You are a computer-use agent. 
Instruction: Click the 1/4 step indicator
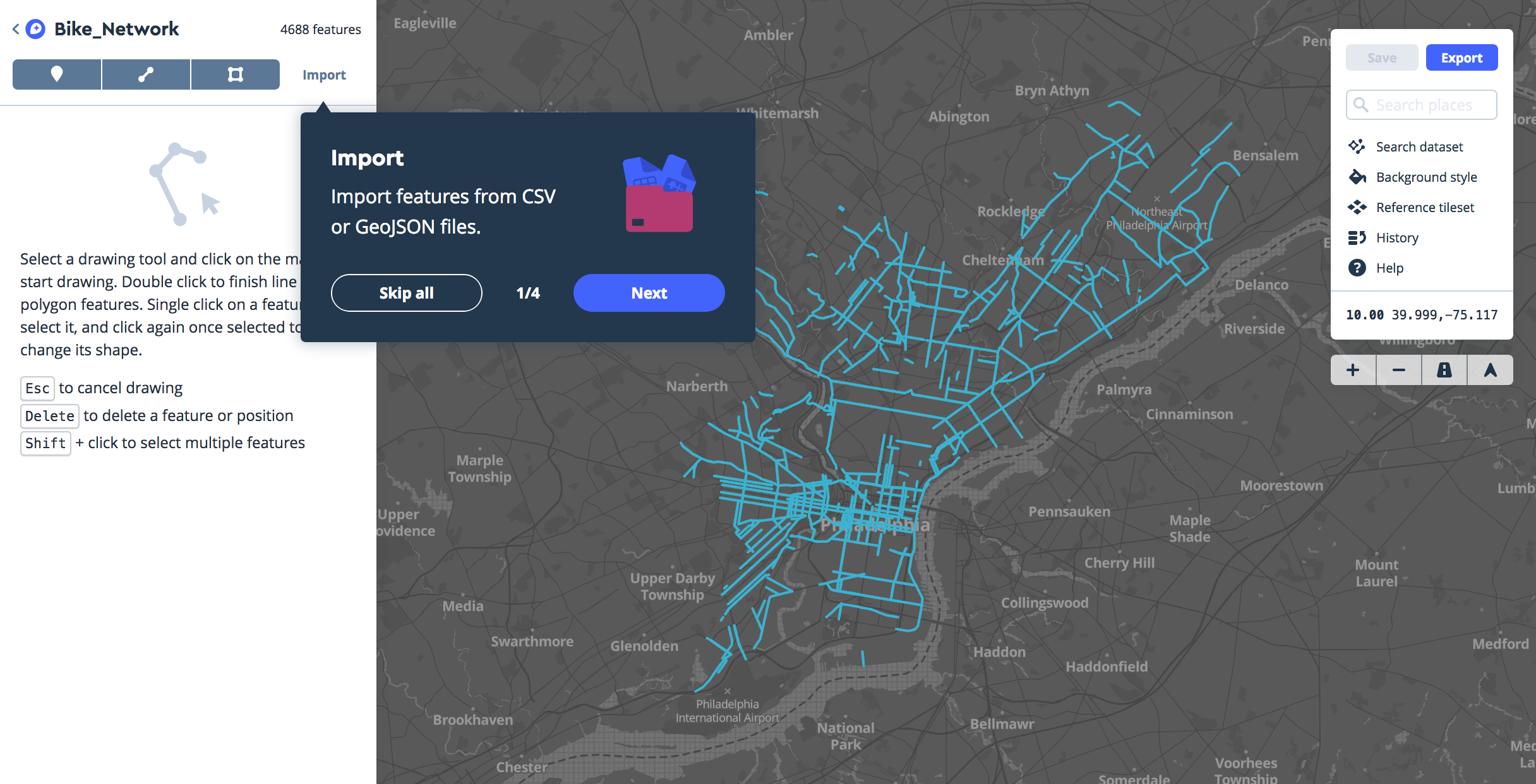click(x=528, y=293)
